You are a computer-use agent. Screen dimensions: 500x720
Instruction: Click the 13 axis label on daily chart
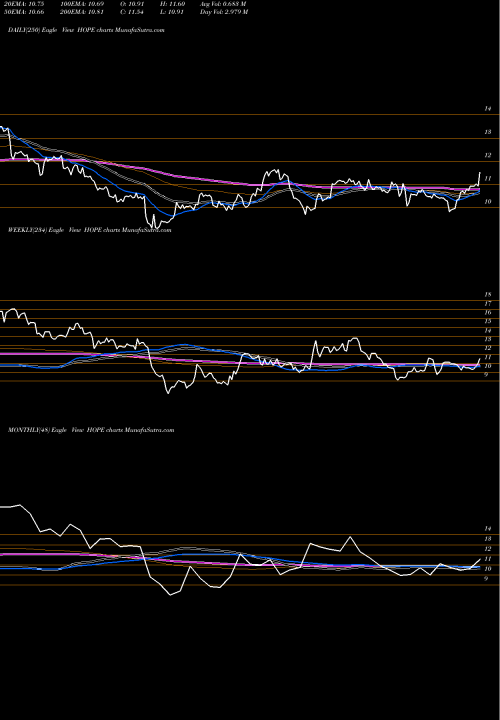coord(488,132)
